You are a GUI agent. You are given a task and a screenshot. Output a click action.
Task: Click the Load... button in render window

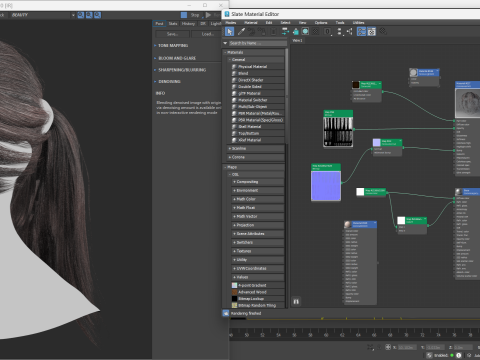(207, 34)
